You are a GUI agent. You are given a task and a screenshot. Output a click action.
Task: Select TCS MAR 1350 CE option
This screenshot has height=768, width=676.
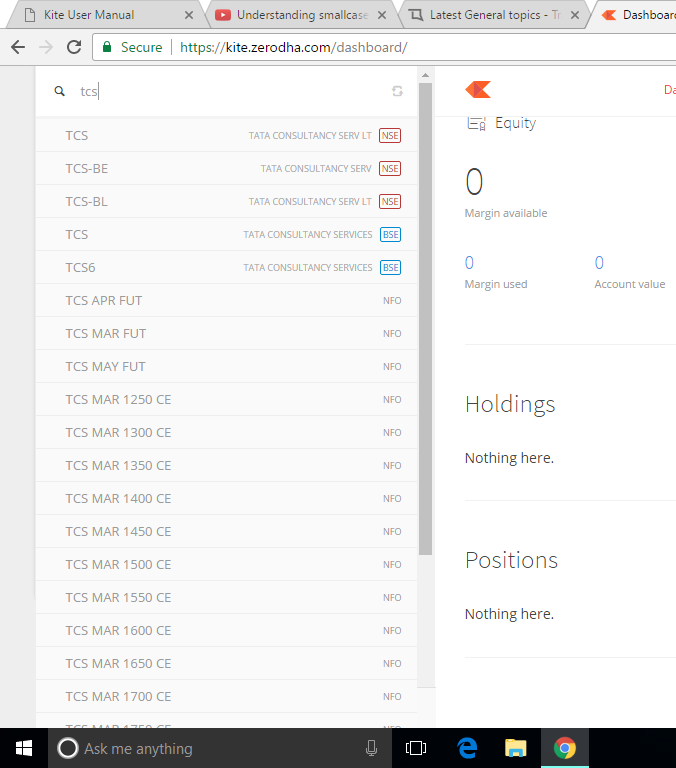point(226,465)
